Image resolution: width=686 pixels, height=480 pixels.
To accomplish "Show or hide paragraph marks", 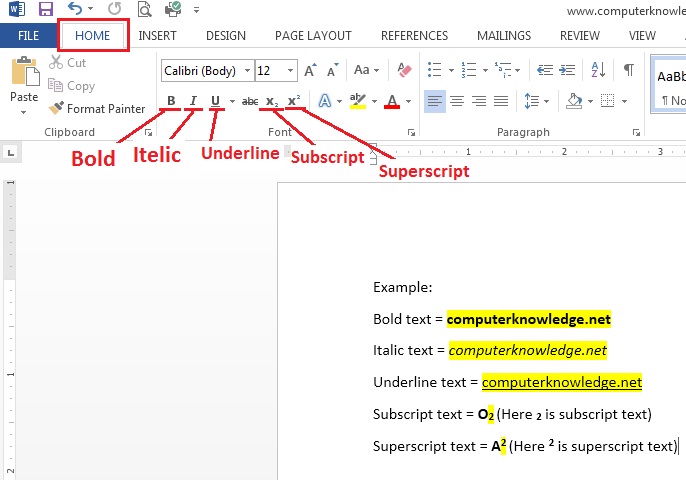I will click(x=629, y=70).
